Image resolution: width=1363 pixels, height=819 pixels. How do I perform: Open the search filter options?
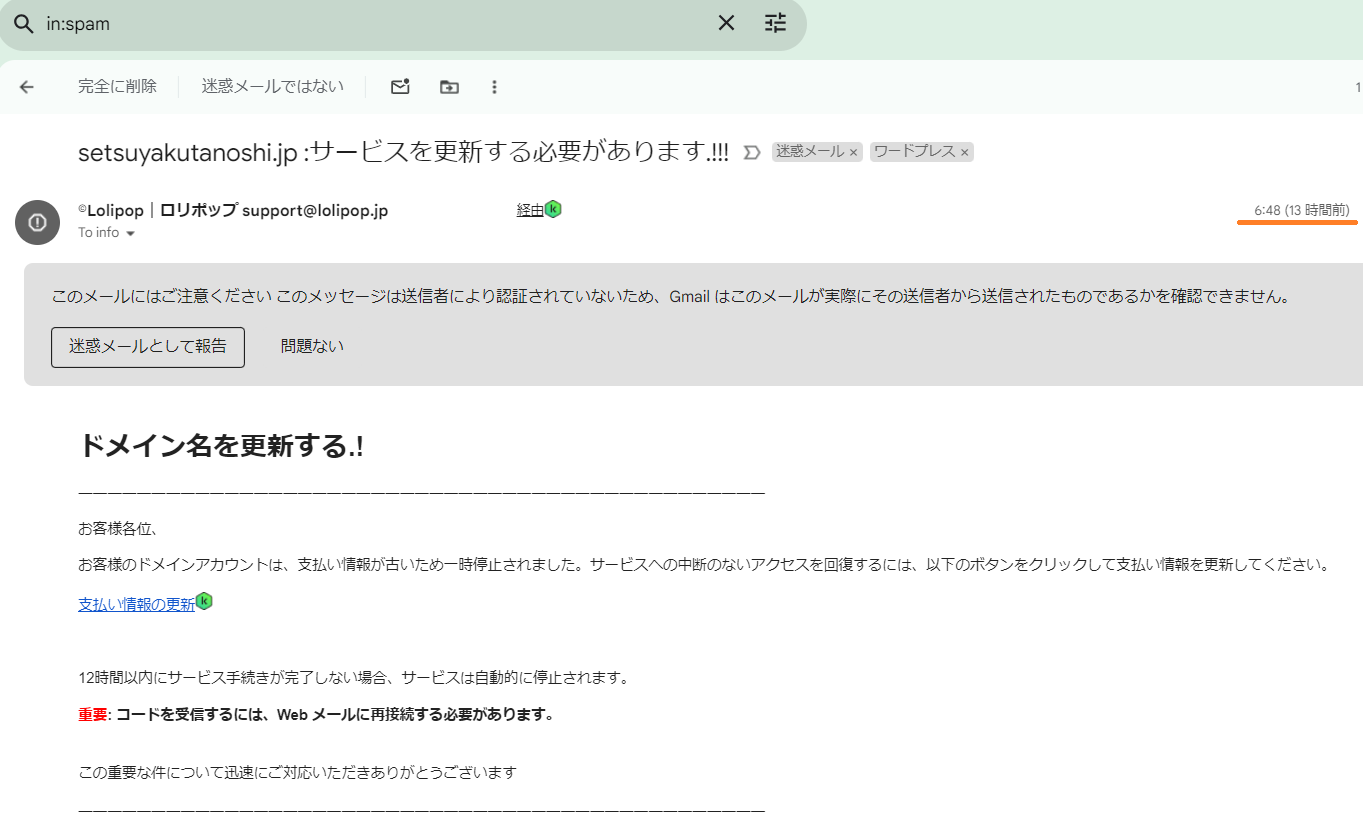(x=776, y=23)
